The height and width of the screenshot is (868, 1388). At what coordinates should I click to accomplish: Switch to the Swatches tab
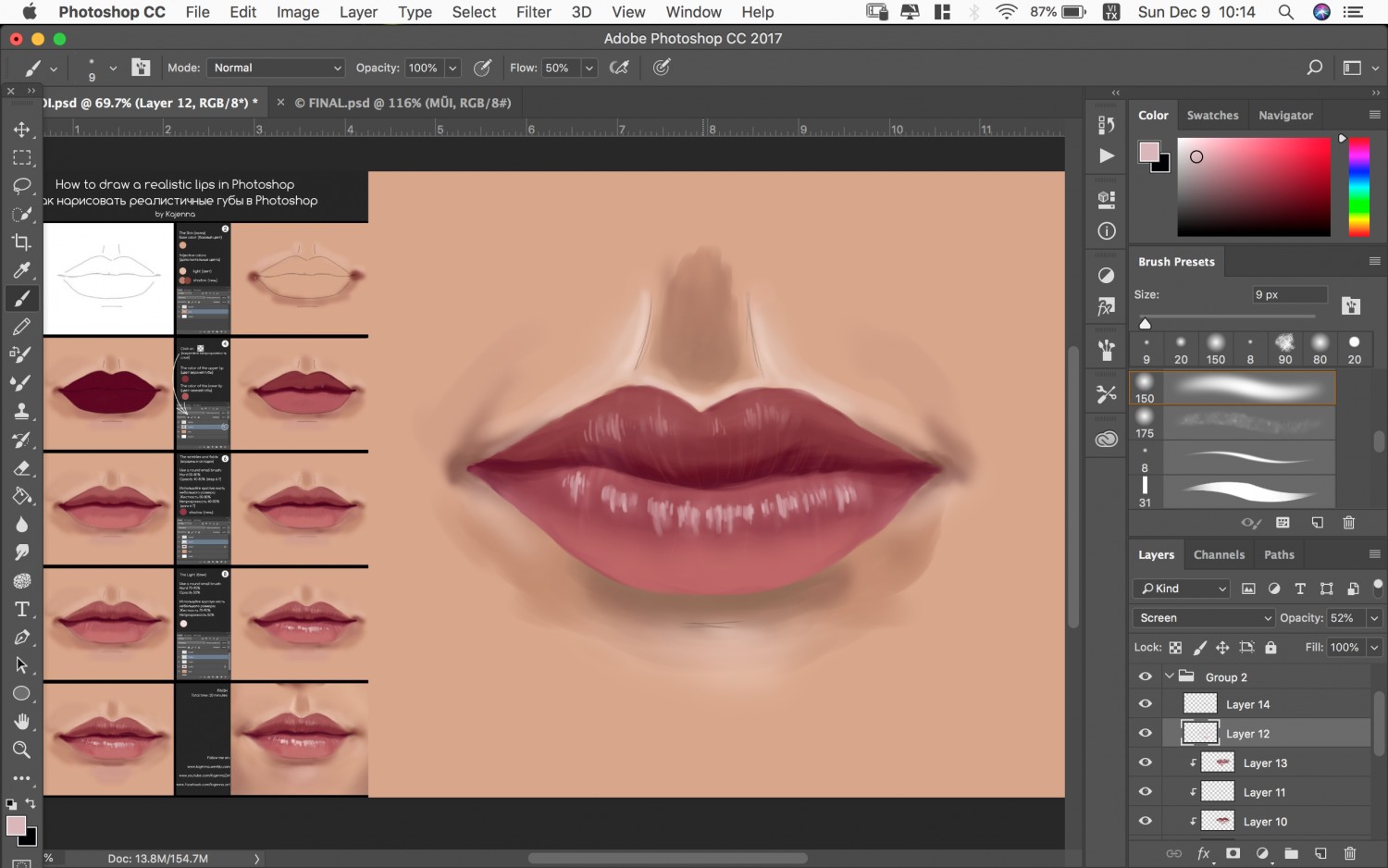pyautogui.click(x=1212, y=116)
